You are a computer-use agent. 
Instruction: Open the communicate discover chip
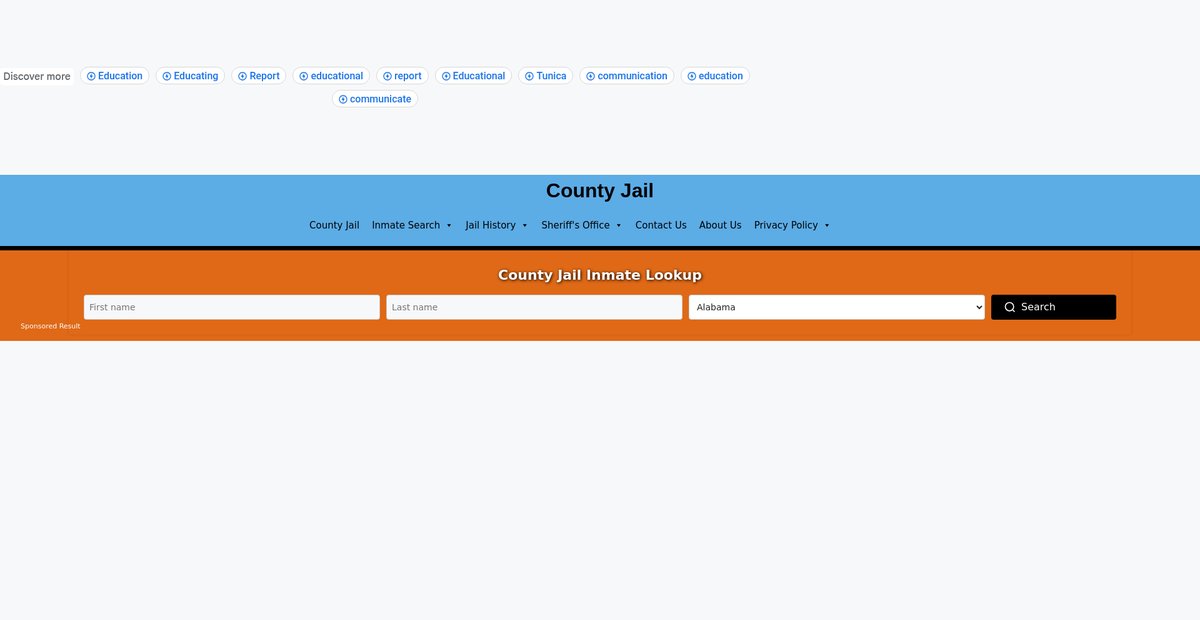(x=375, y=99)
